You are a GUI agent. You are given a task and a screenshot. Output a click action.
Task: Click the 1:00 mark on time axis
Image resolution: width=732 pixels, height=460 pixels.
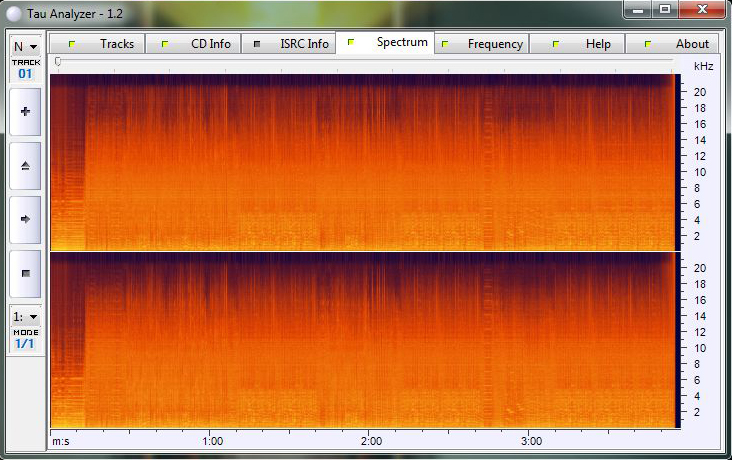[x=212, y=441]
